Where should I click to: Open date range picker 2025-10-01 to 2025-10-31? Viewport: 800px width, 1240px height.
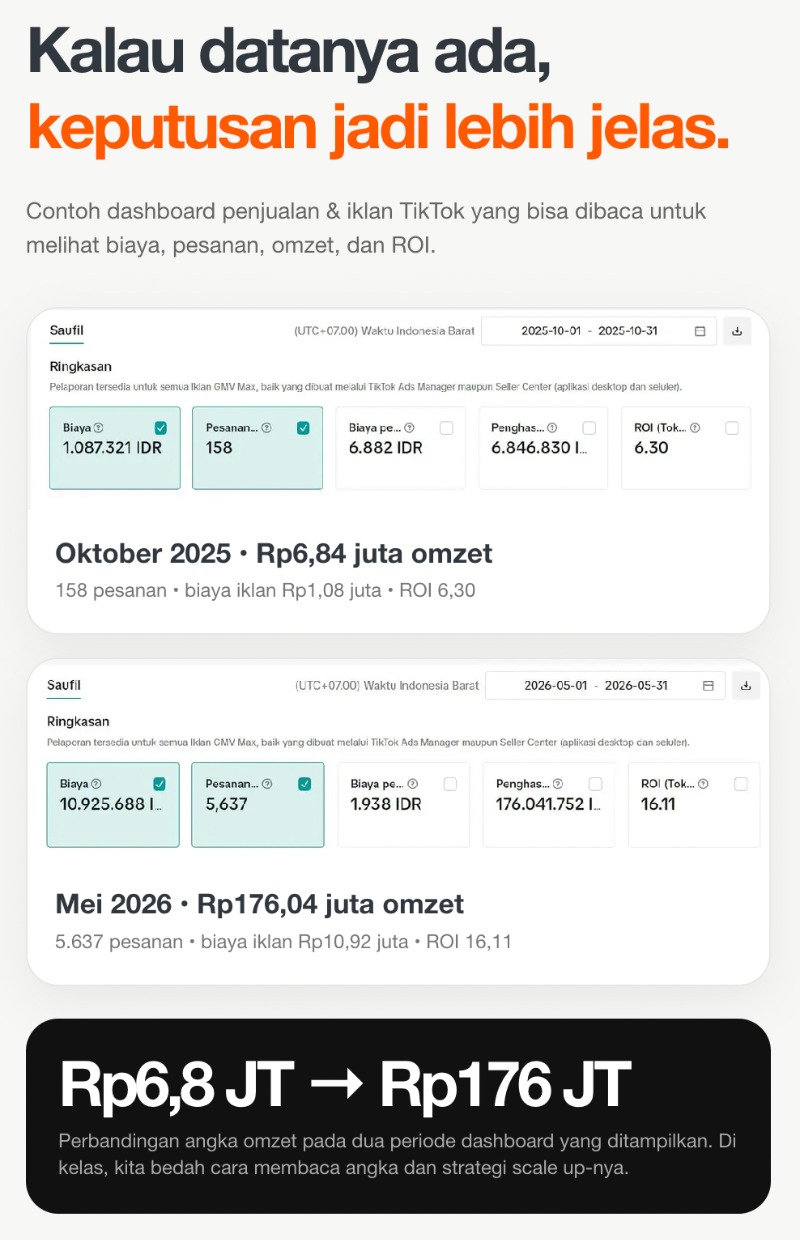599,331
